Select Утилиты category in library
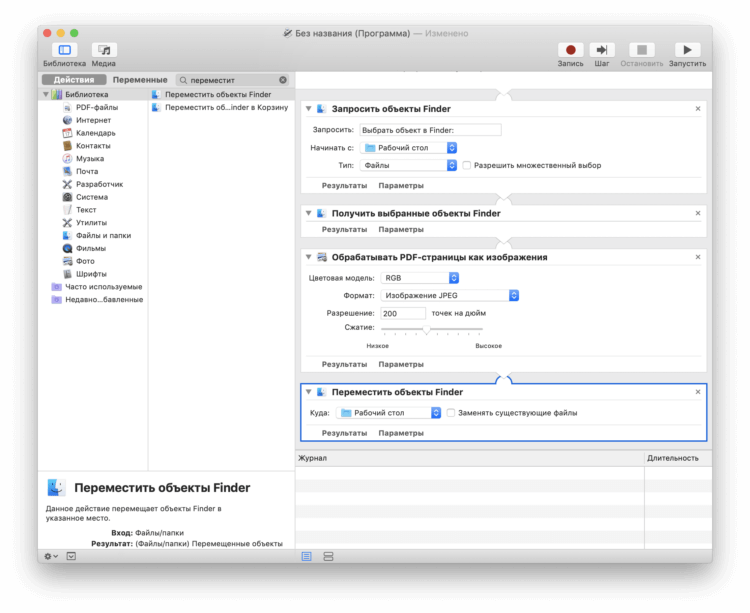The width and height of the screenshot is (750, 613). click(91, 223)
